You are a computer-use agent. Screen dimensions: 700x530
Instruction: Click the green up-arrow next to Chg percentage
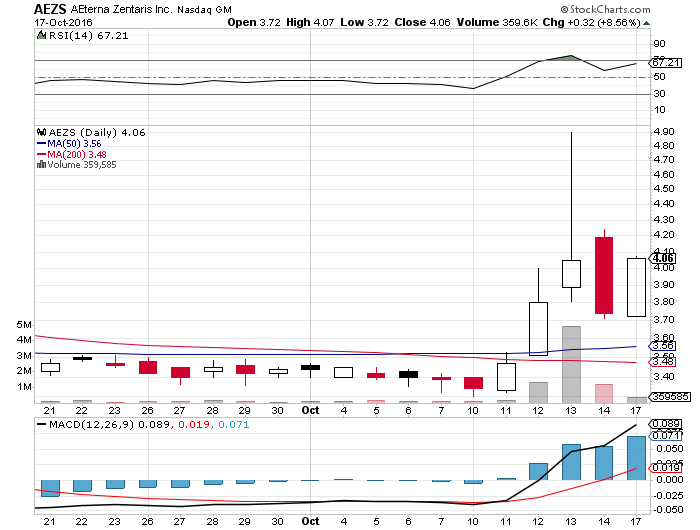click(x=646, y=23)
